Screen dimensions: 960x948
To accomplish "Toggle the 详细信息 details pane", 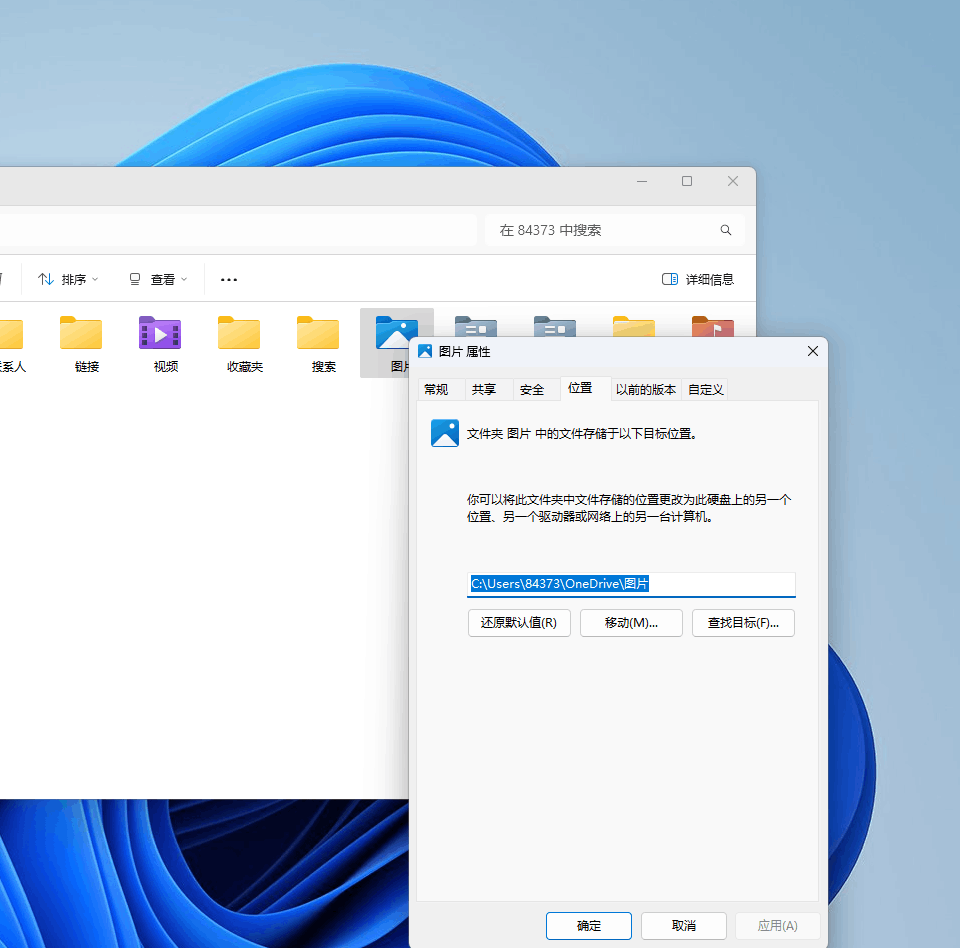I will coord(698,279).
